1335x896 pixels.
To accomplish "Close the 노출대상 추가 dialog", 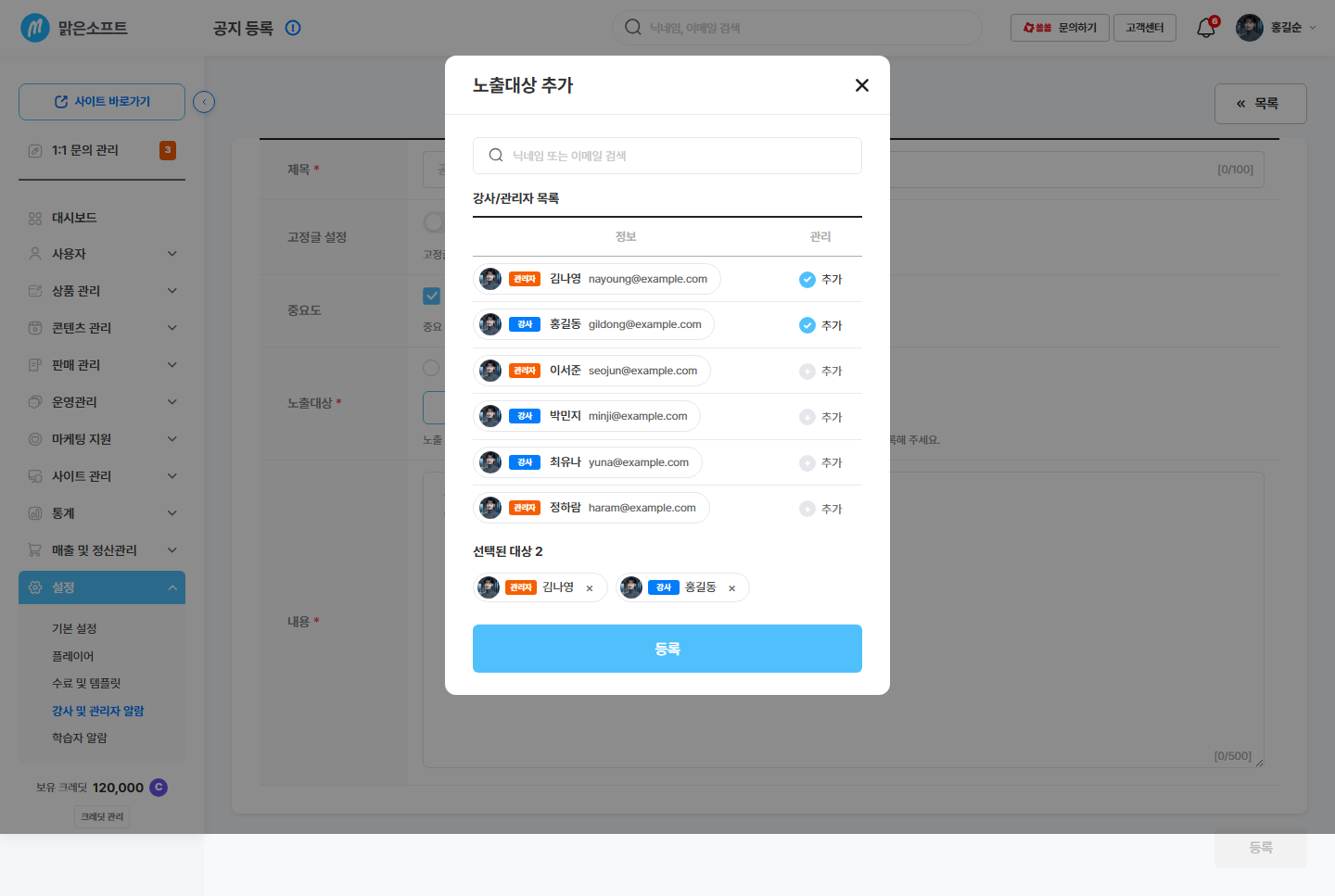I will pos(862,85).
